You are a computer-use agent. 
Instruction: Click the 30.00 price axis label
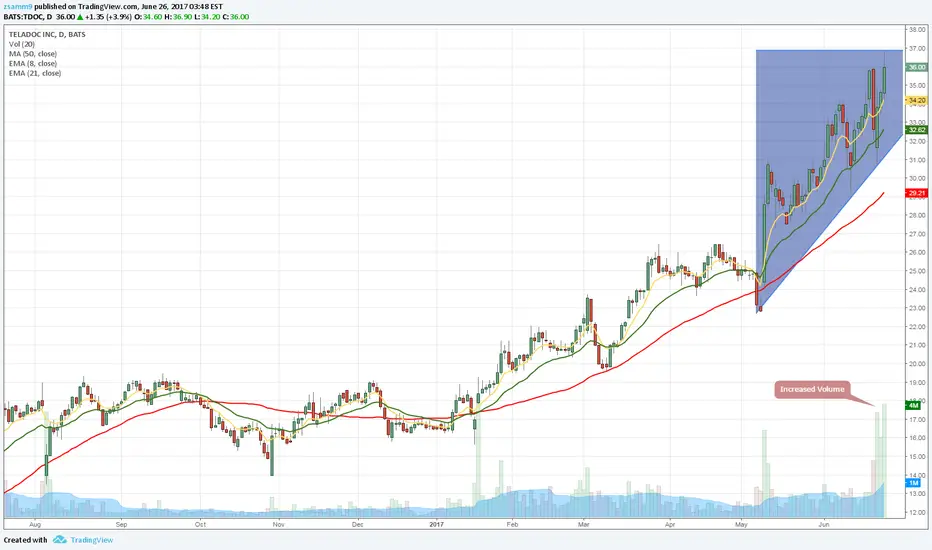[917, 178]
